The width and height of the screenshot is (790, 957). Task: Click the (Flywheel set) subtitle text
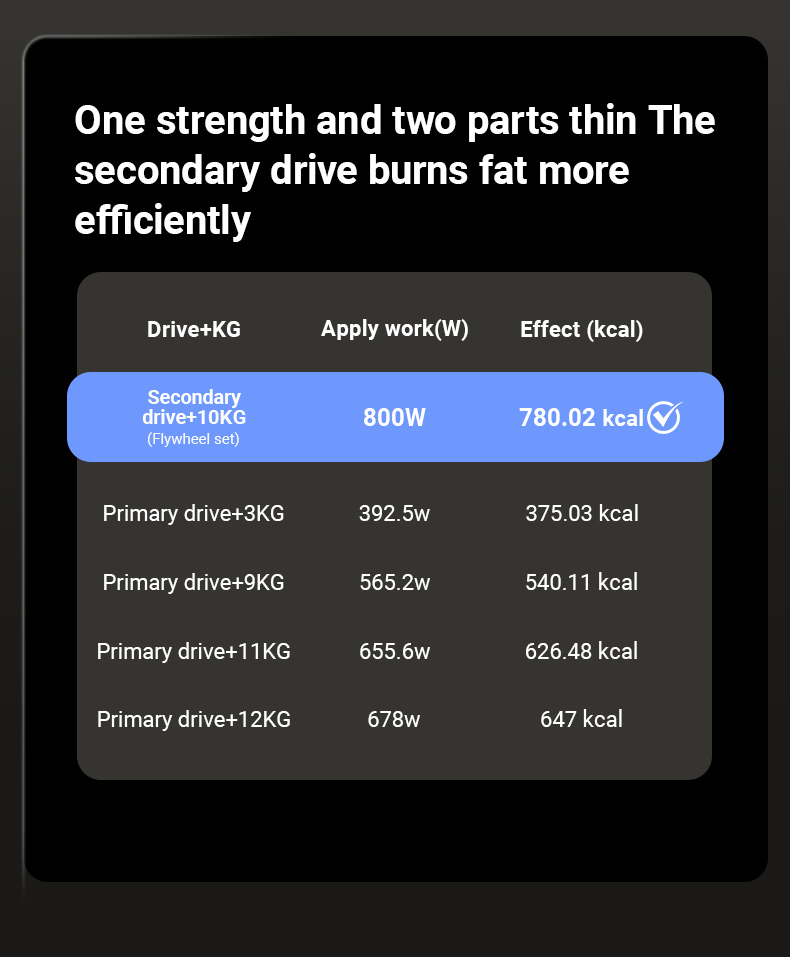[x=194, y=438]
